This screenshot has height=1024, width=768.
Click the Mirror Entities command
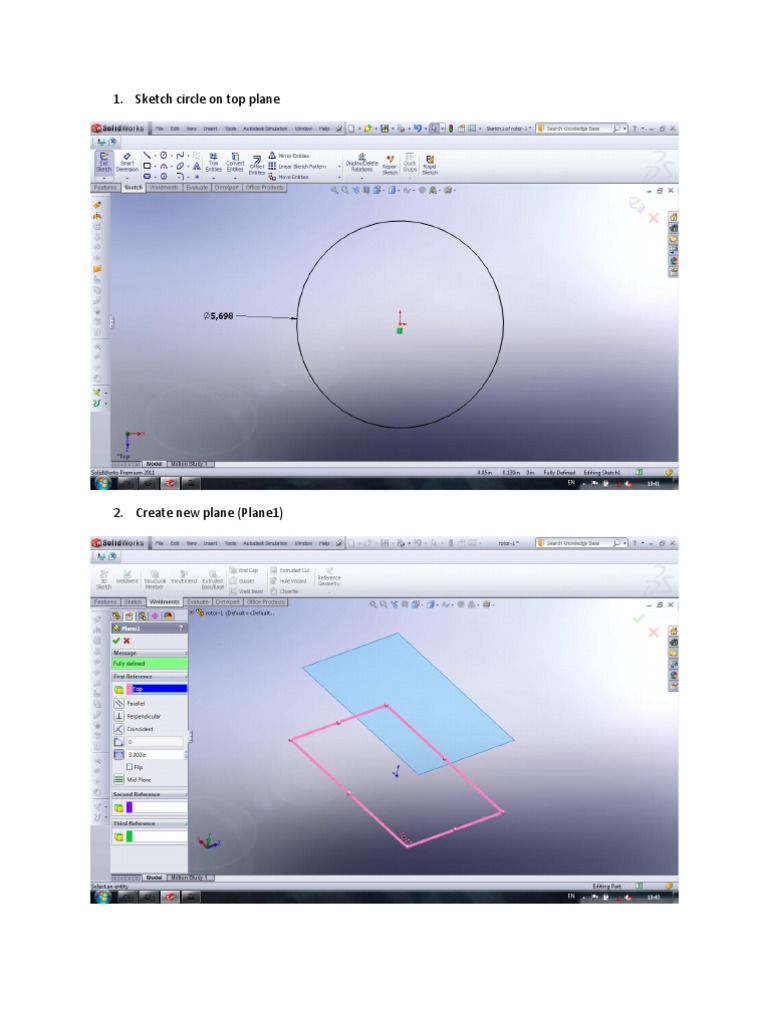tap(289, 156)
